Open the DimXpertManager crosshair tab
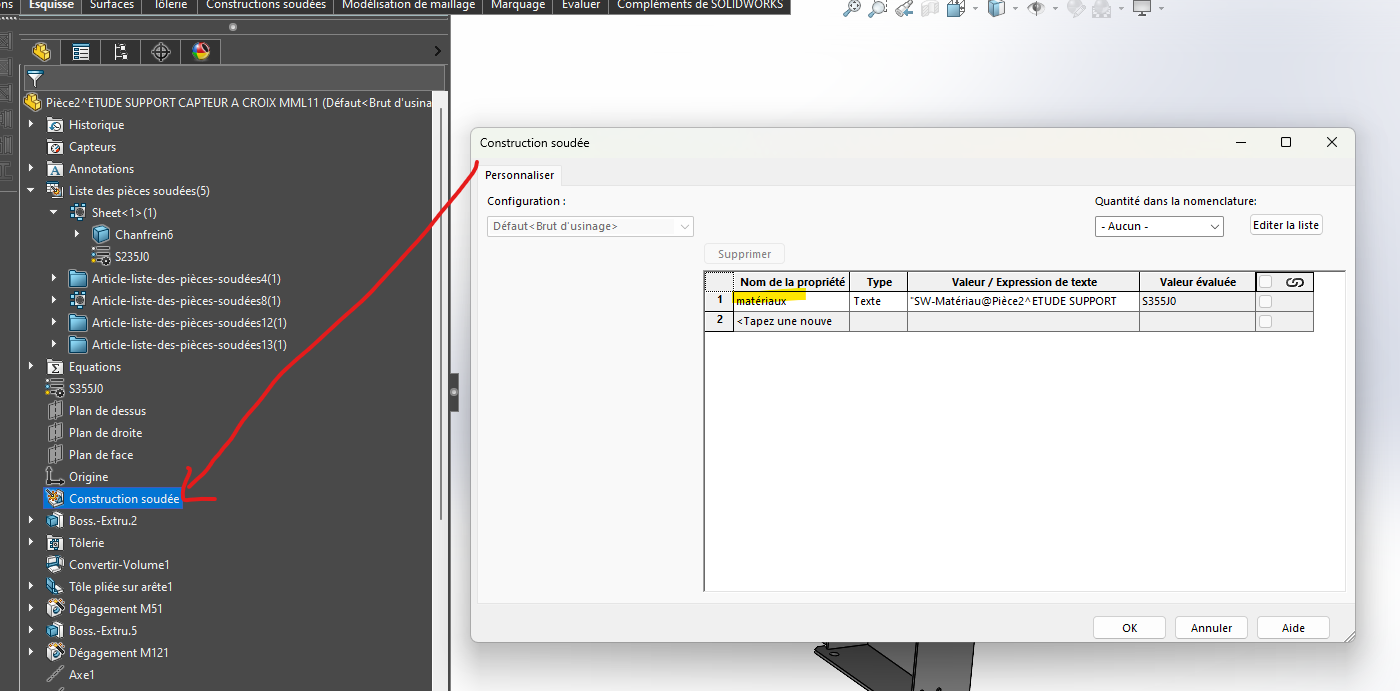 tap(161, 52)
